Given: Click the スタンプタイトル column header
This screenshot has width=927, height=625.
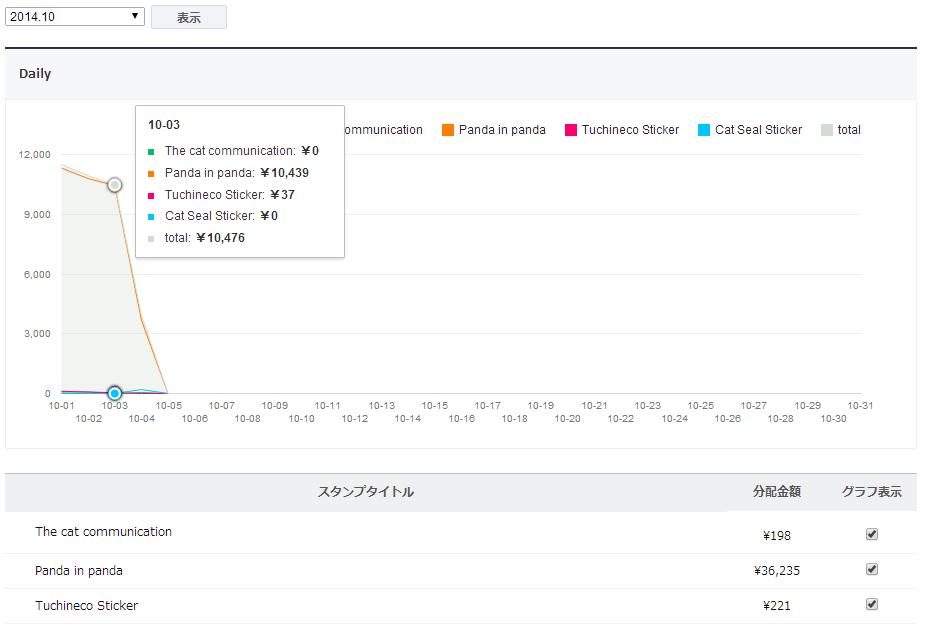Looking at the screenshot, I should [366, 491].
